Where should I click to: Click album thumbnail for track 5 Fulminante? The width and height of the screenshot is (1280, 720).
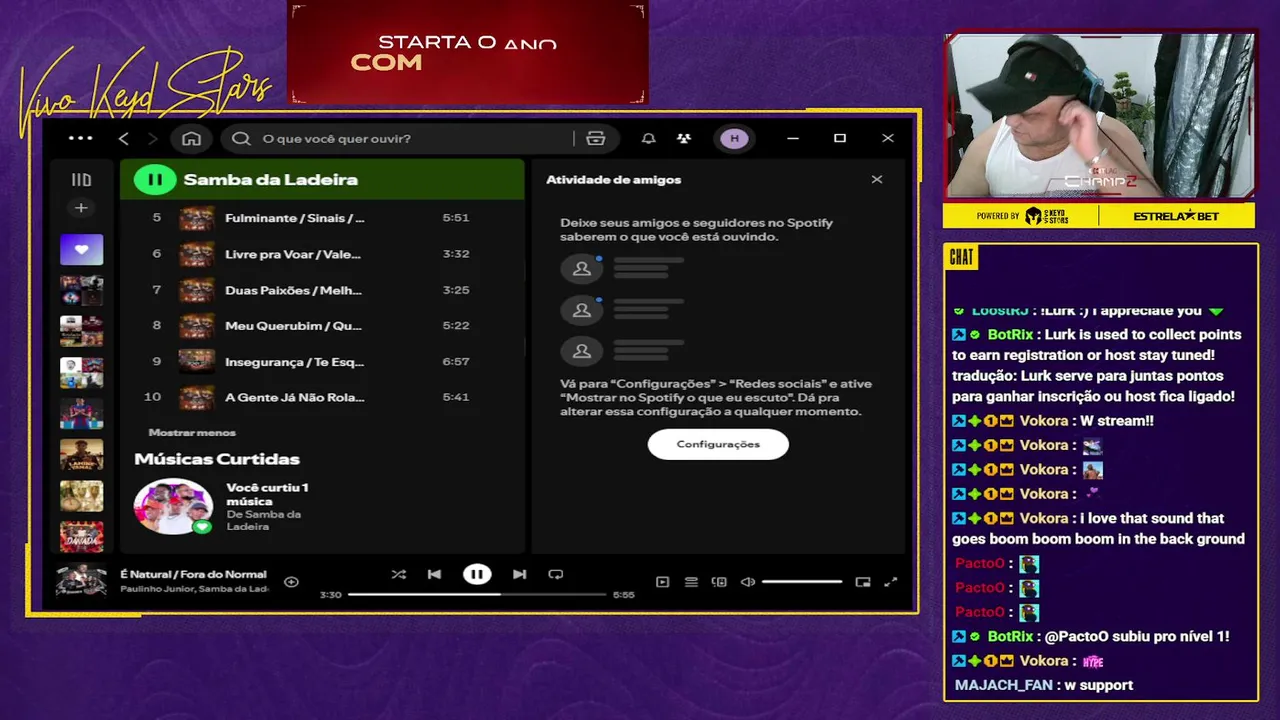tap(196, 218)
